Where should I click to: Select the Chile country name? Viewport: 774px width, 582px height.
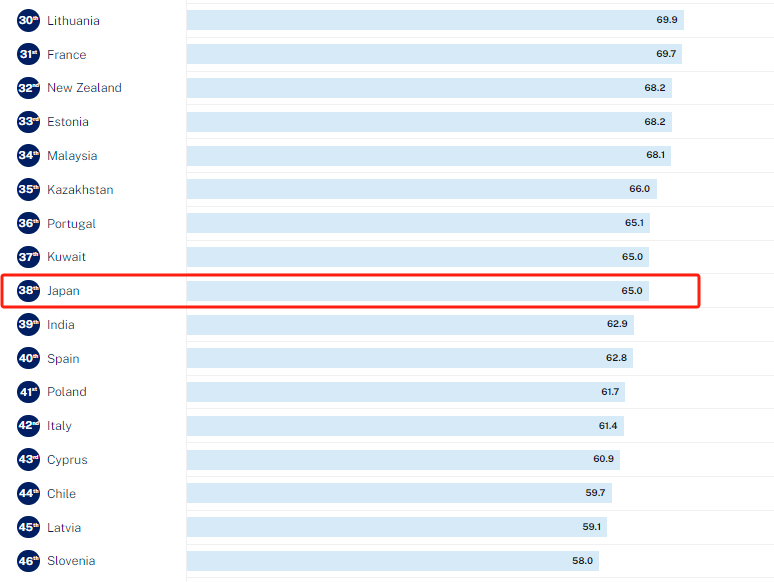pos(62,494)
